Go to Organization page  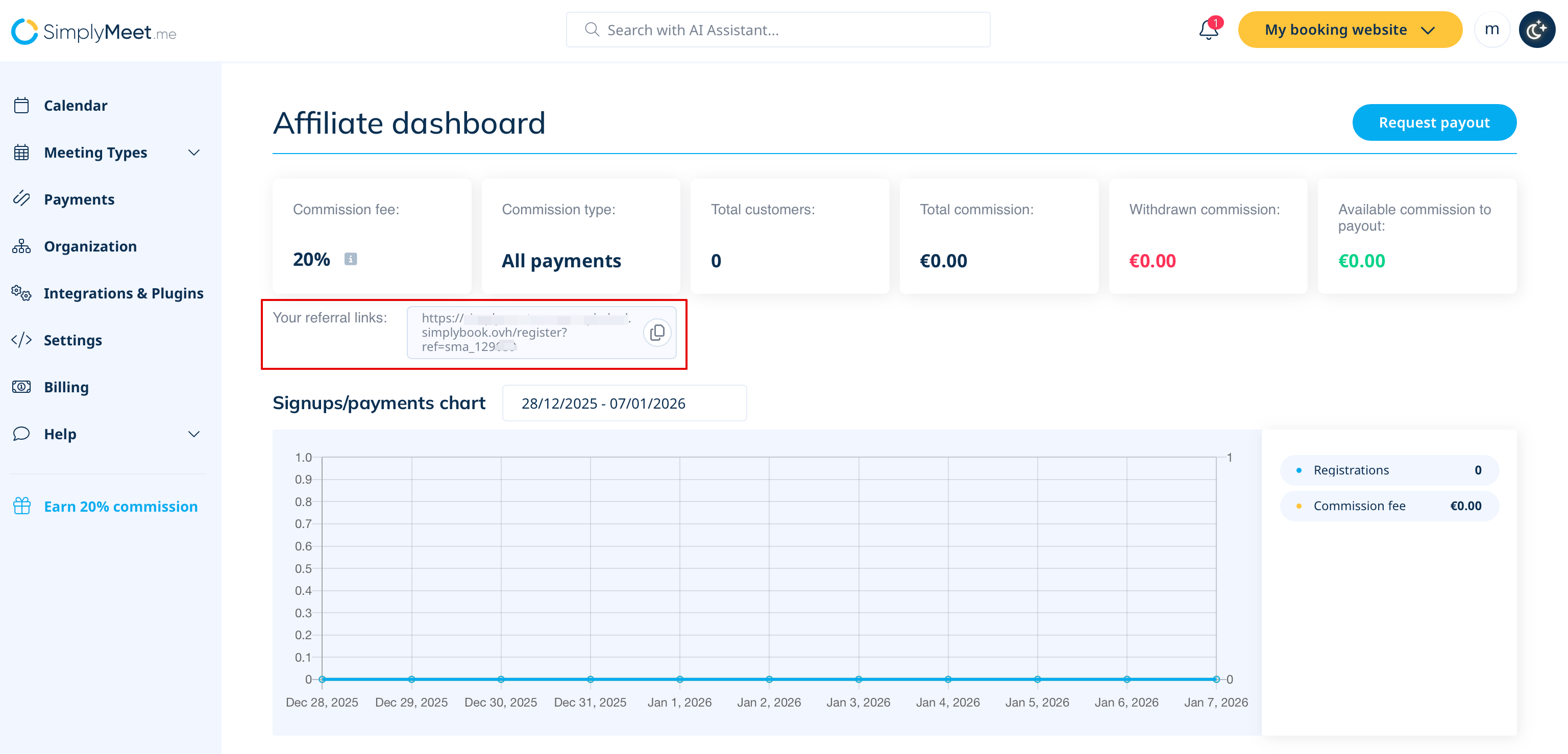pos(90,246)
